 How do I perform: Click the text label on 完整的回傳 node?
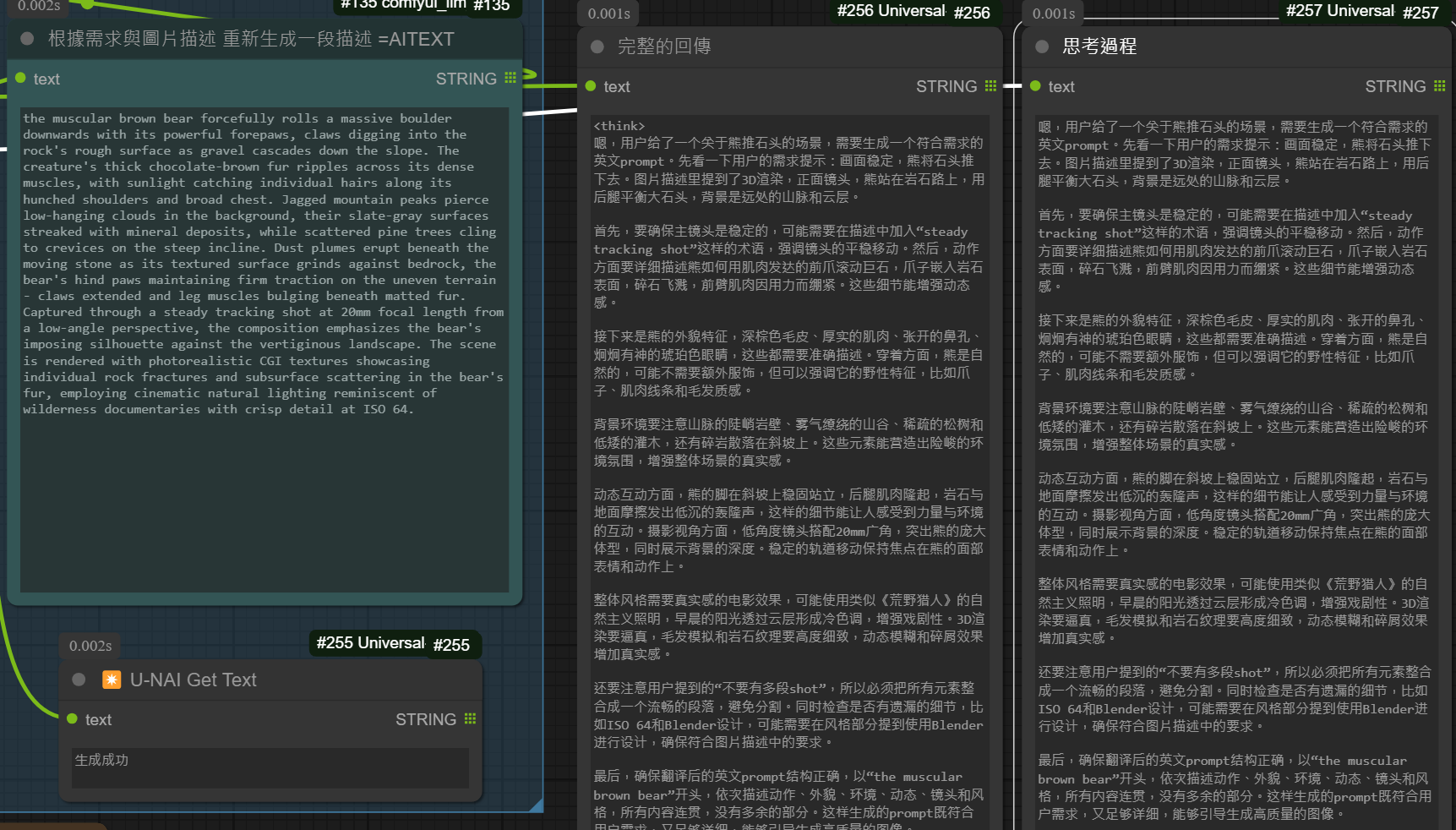[617, 86]
